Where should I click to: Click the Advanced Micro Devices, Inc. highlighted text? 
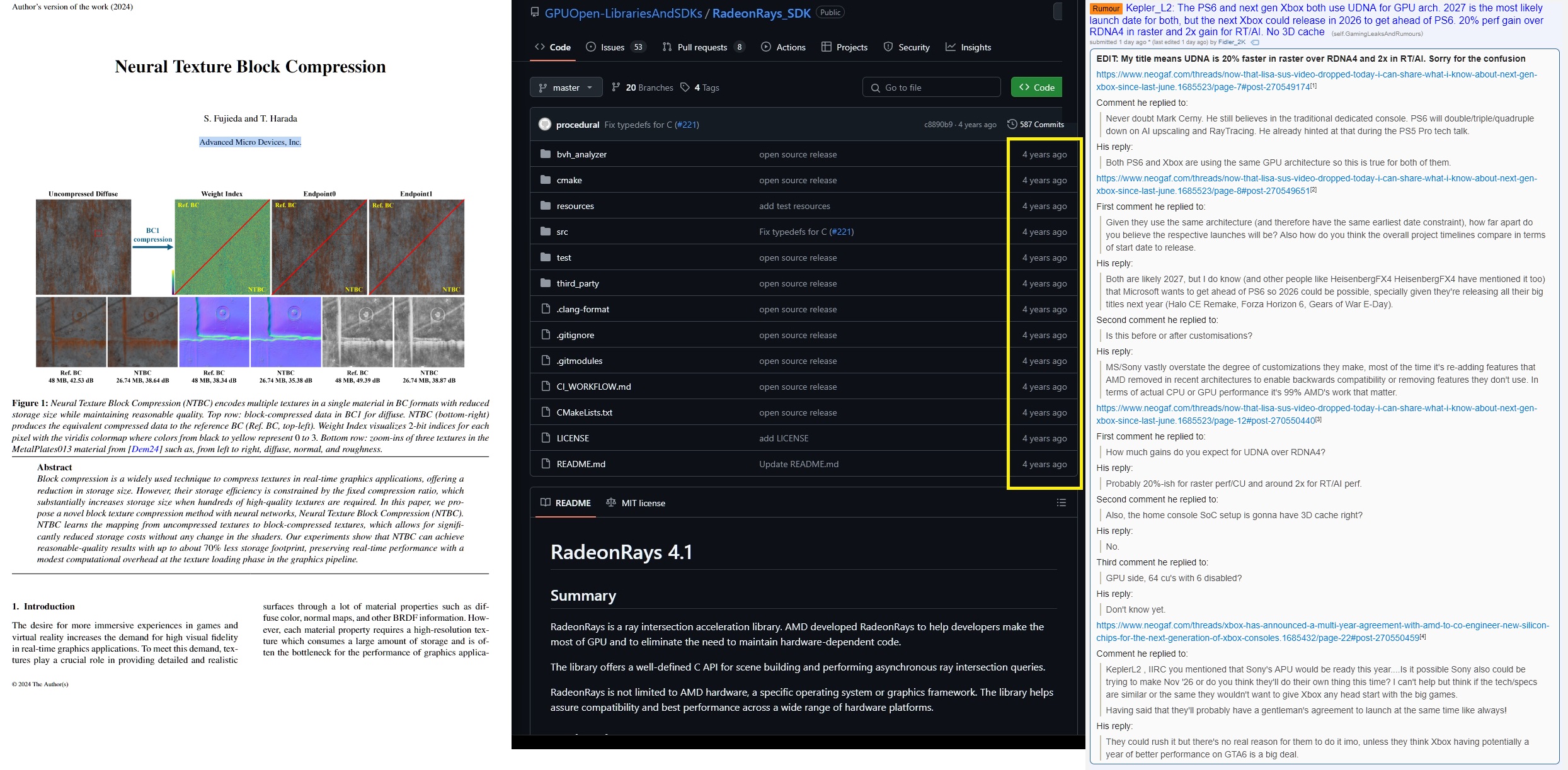(x=250, y=142)
